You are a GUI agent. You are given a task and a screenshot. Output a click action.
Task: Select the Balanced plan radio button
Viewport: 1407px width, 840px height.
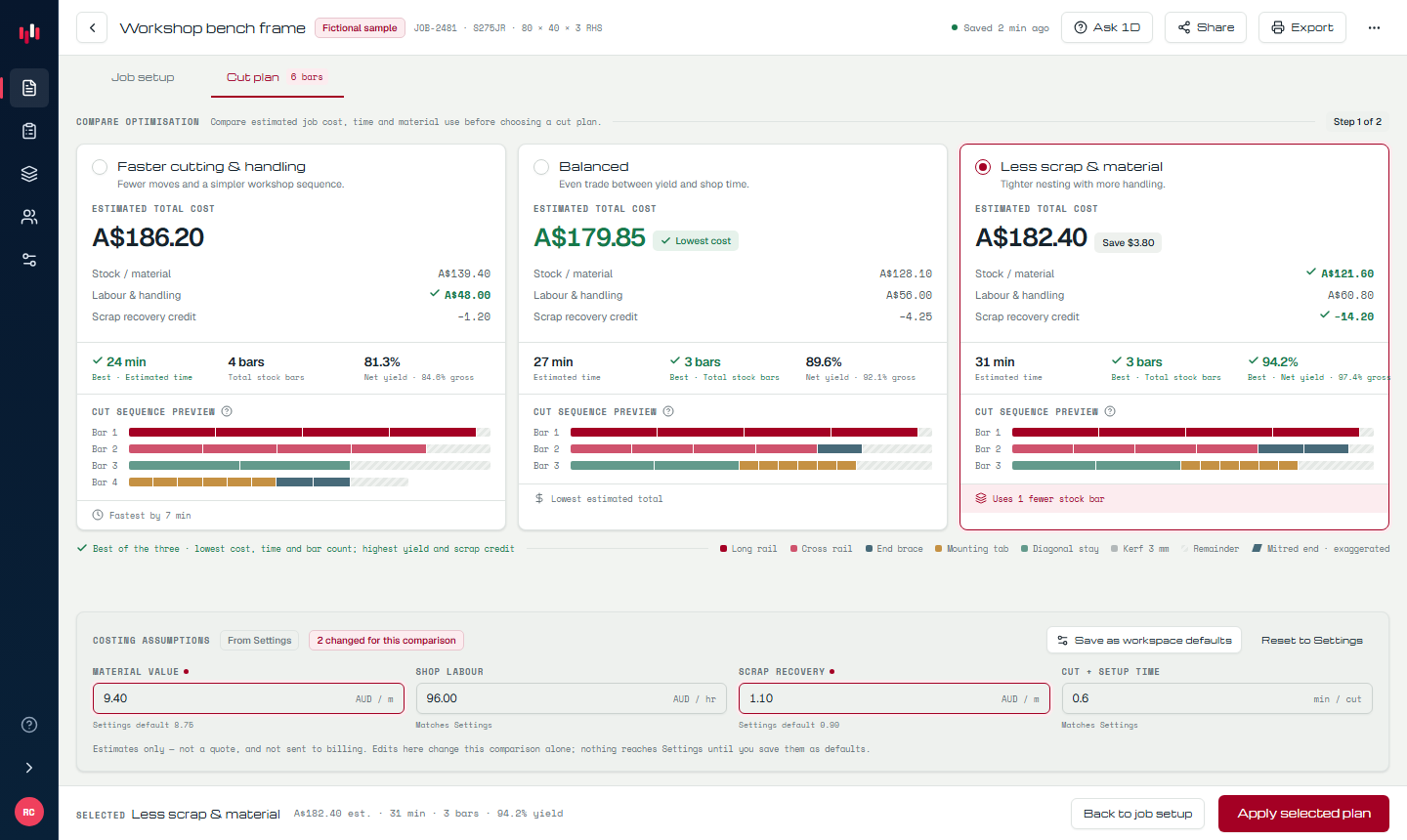[541, 167]
